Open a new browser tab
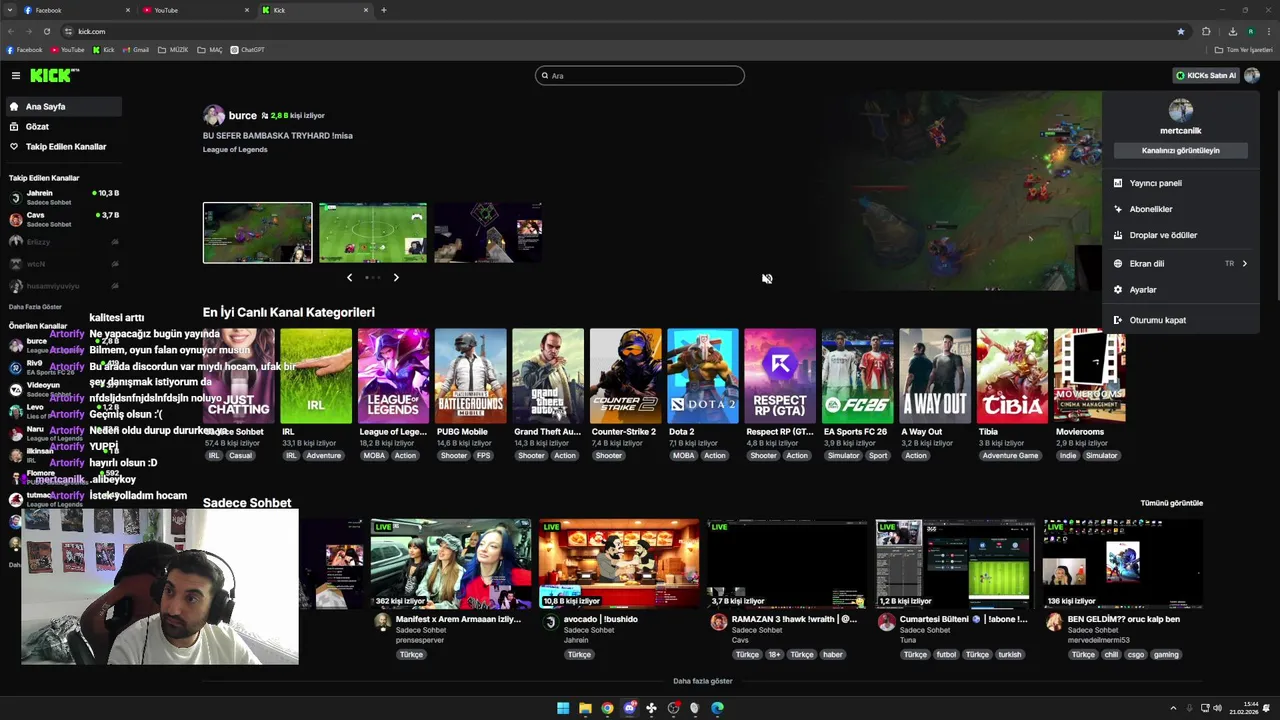 pos(383,10)
